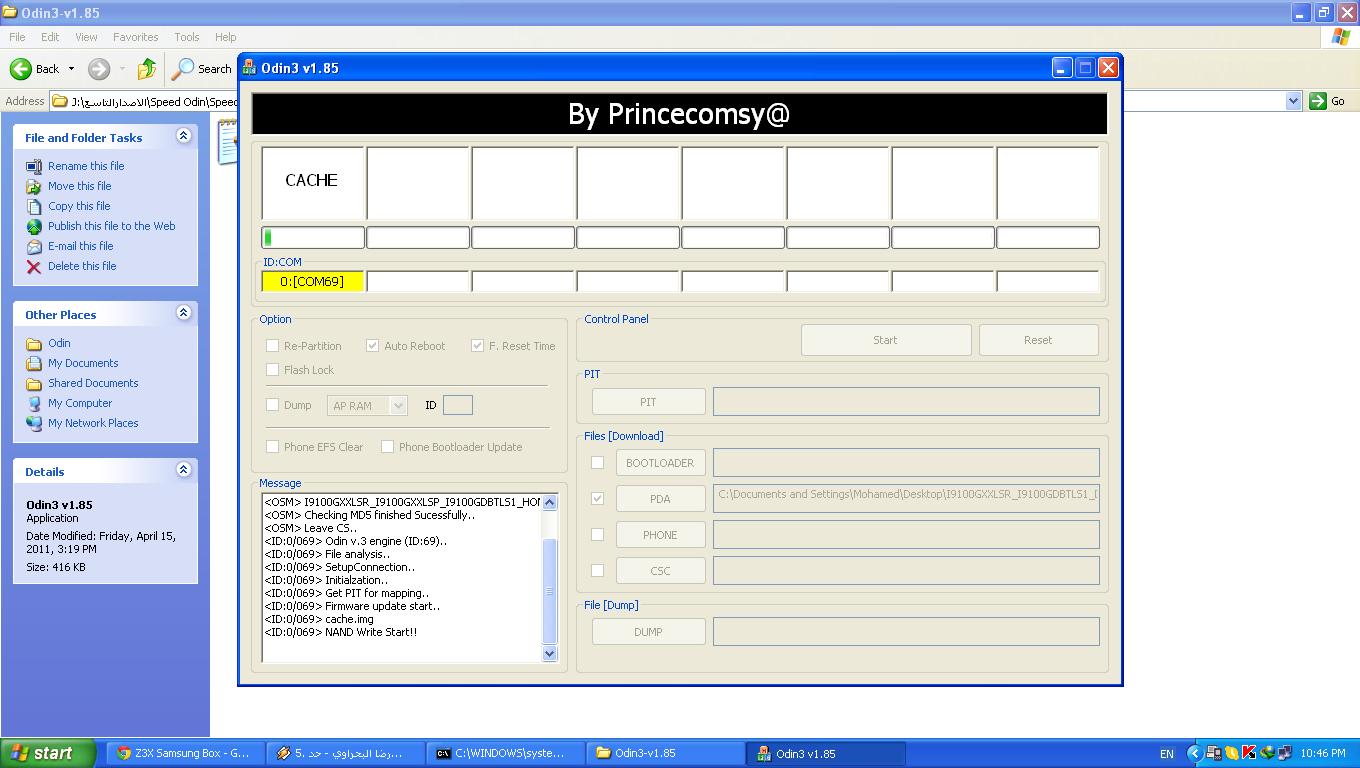Click the green Go arrow icon

pos(1318,101)
